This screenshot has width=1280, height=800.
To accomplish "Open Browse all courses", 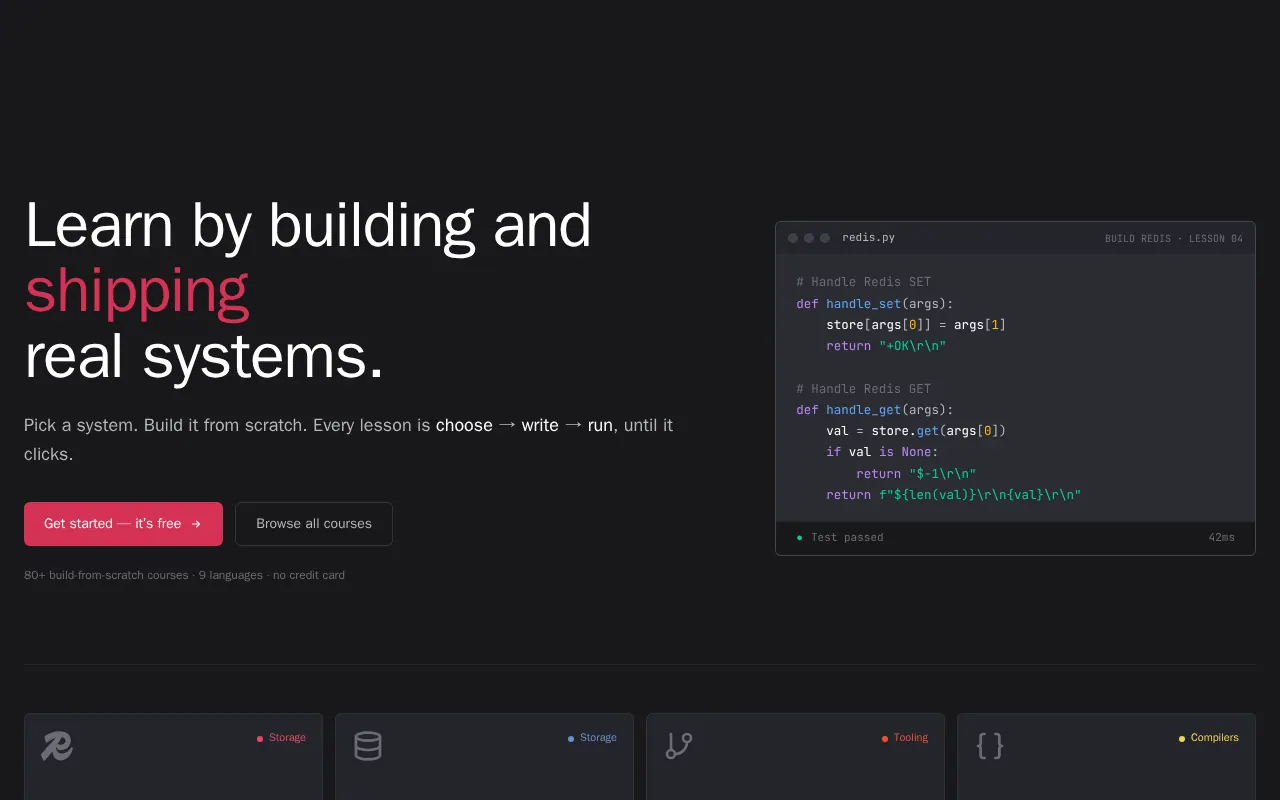I will (x=314, y=524).
